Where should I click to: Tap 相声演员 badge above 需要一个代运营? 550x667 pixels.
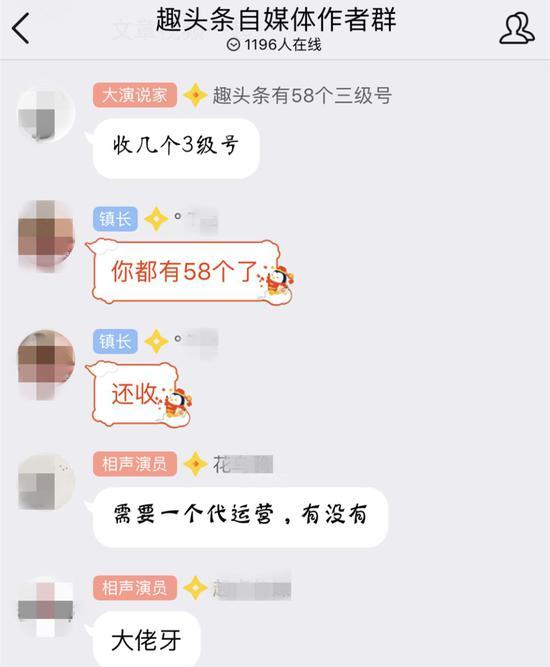[x=135, y=464]
